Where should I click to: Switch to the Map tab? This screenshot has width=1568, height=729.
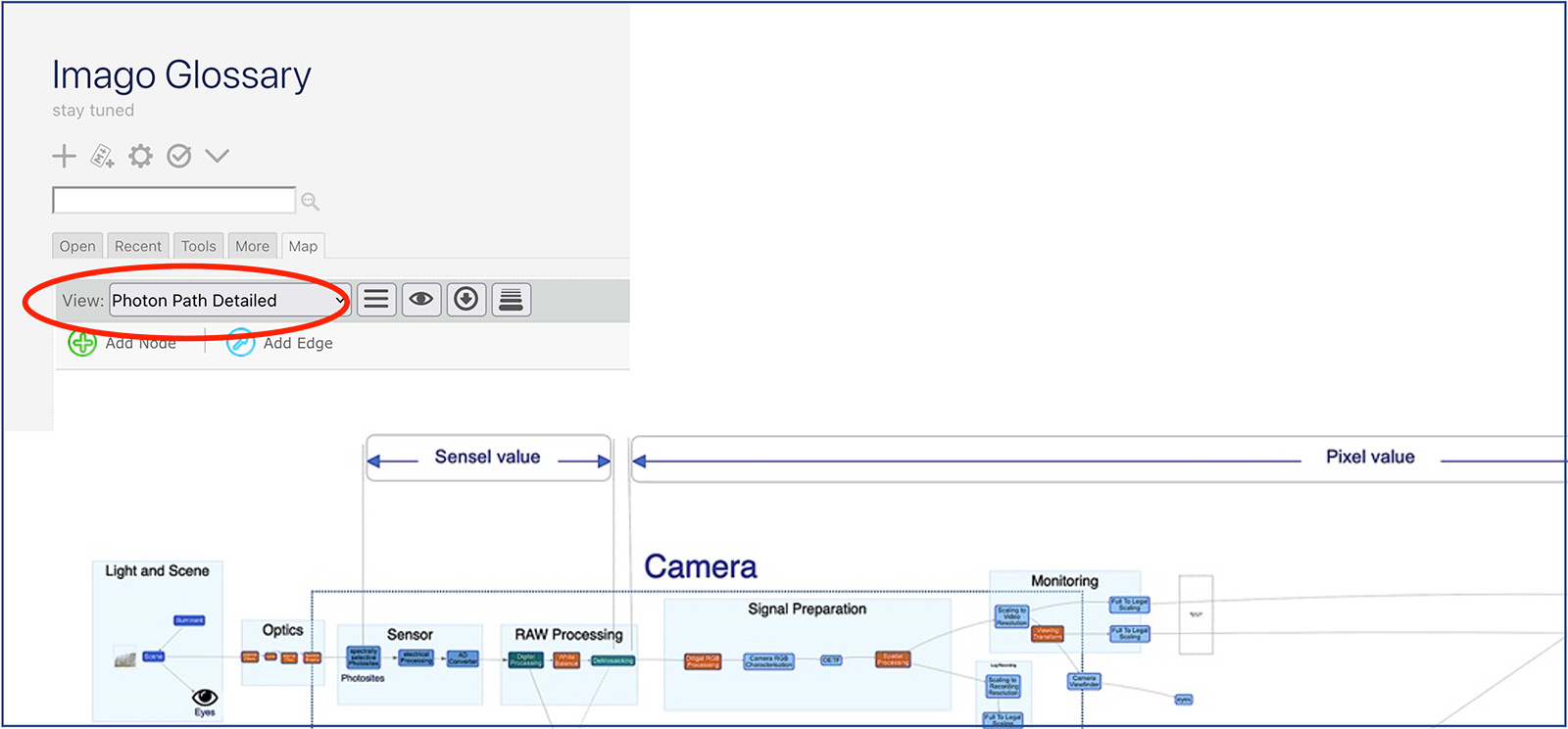point(303,246)
